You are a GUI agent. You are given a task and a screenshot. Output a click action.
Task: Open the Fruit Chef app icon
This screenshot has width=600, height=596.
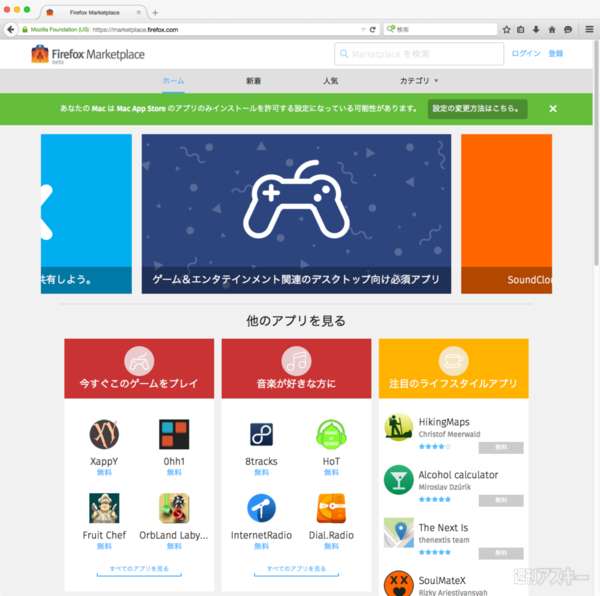(x=104, y=508)
